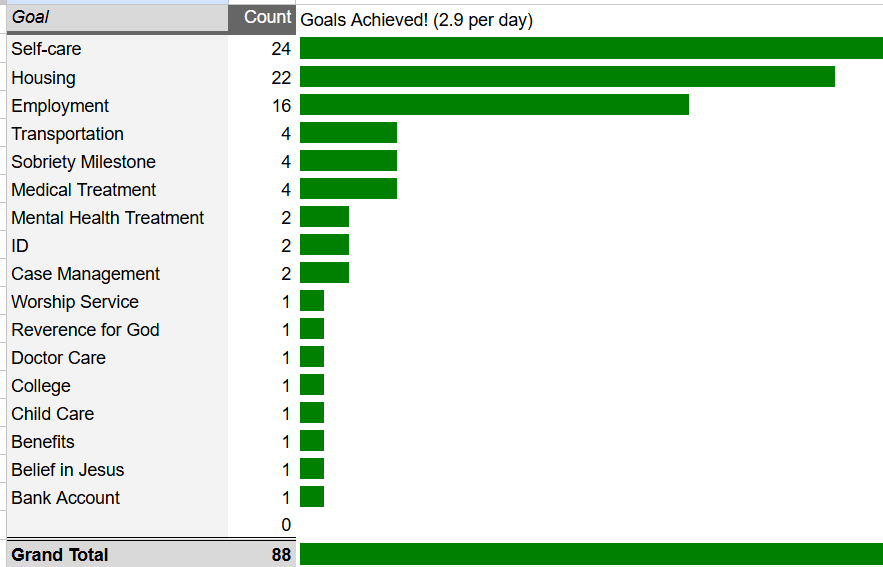This screenshot has width=883, height=567.
Task: Select the ID row label
Action: [20, 245]
